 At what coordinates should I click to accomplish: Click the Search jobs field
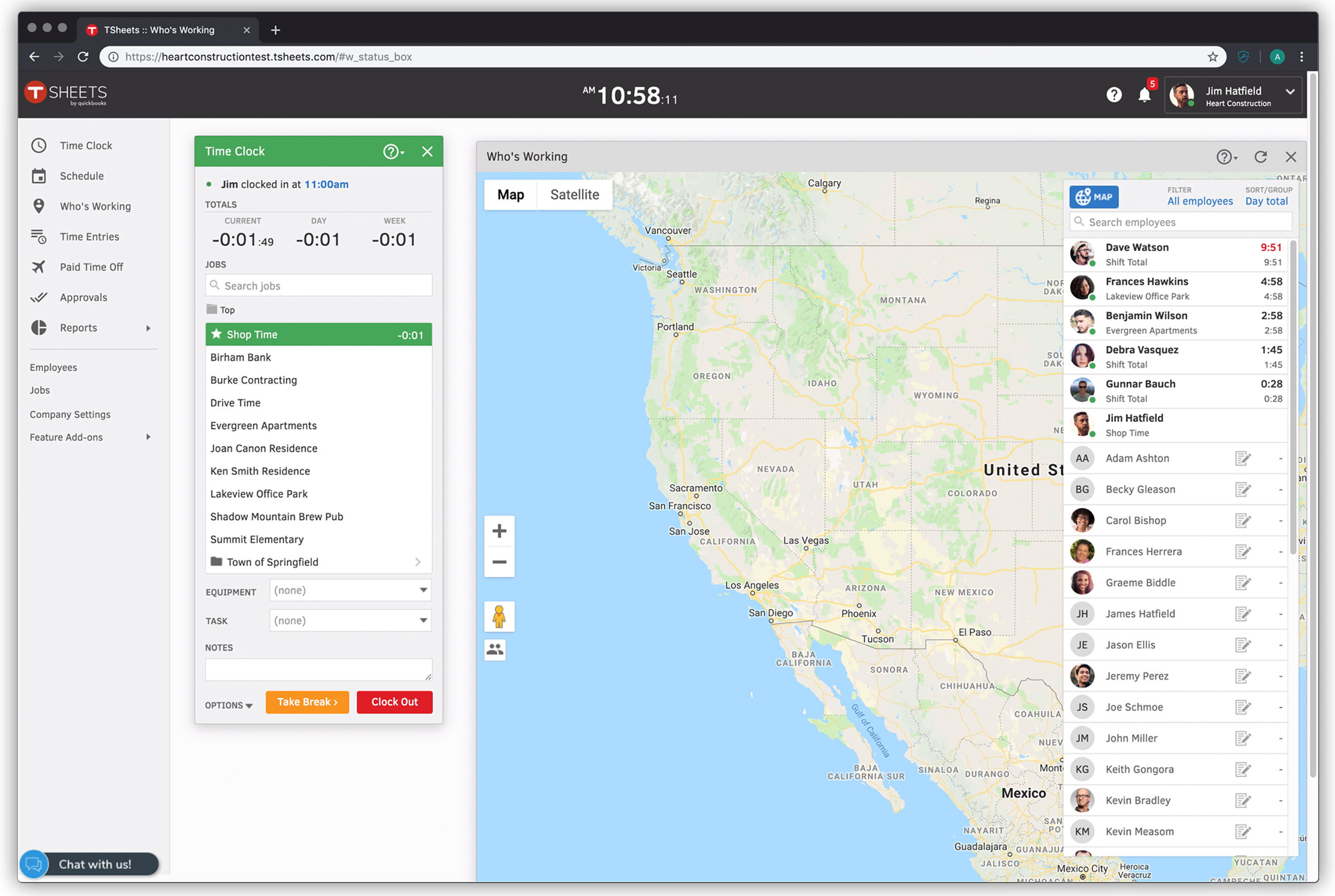point(318,285)
